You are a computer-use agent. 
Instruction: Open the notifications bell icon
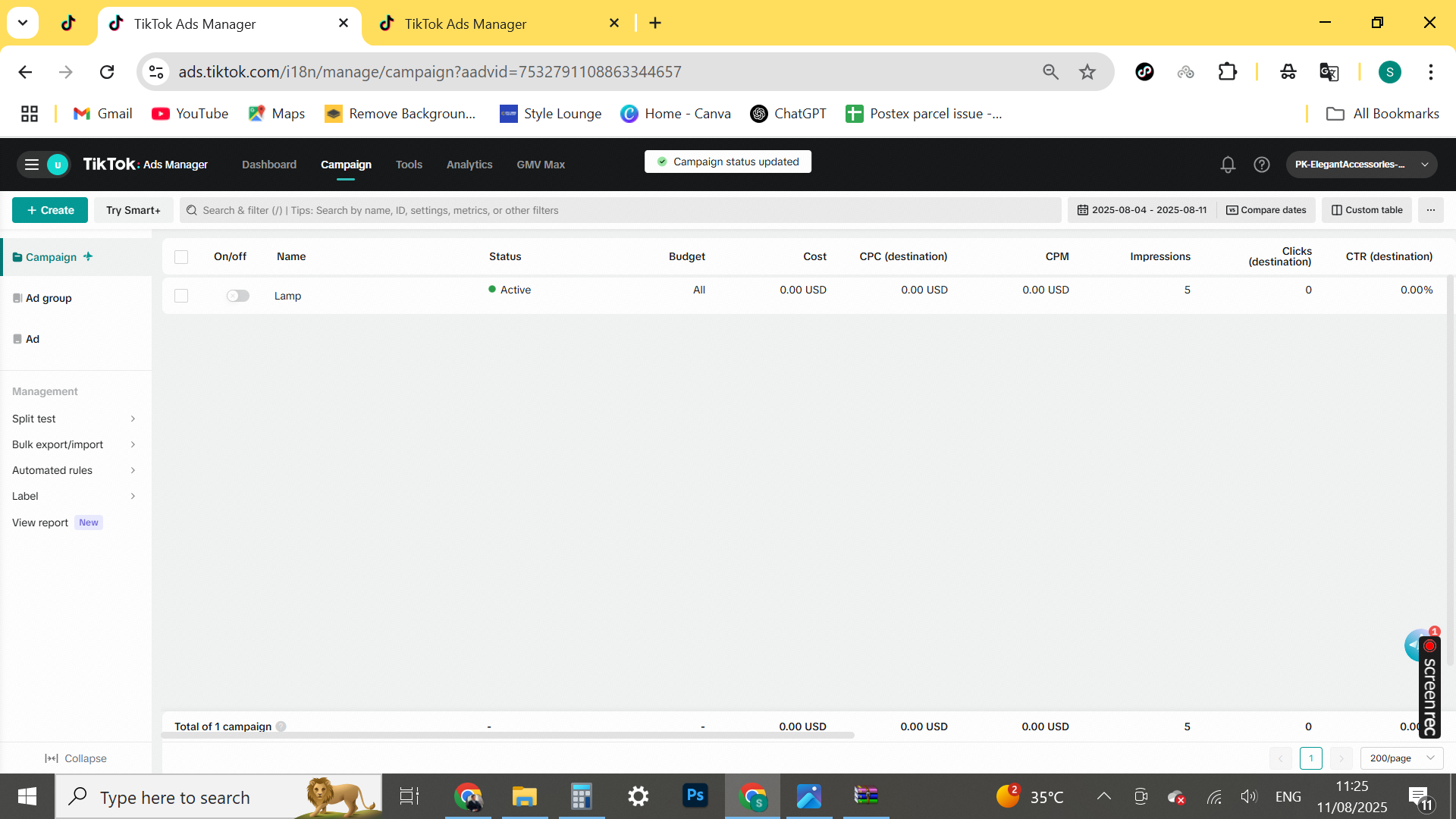coord(1228,165)
